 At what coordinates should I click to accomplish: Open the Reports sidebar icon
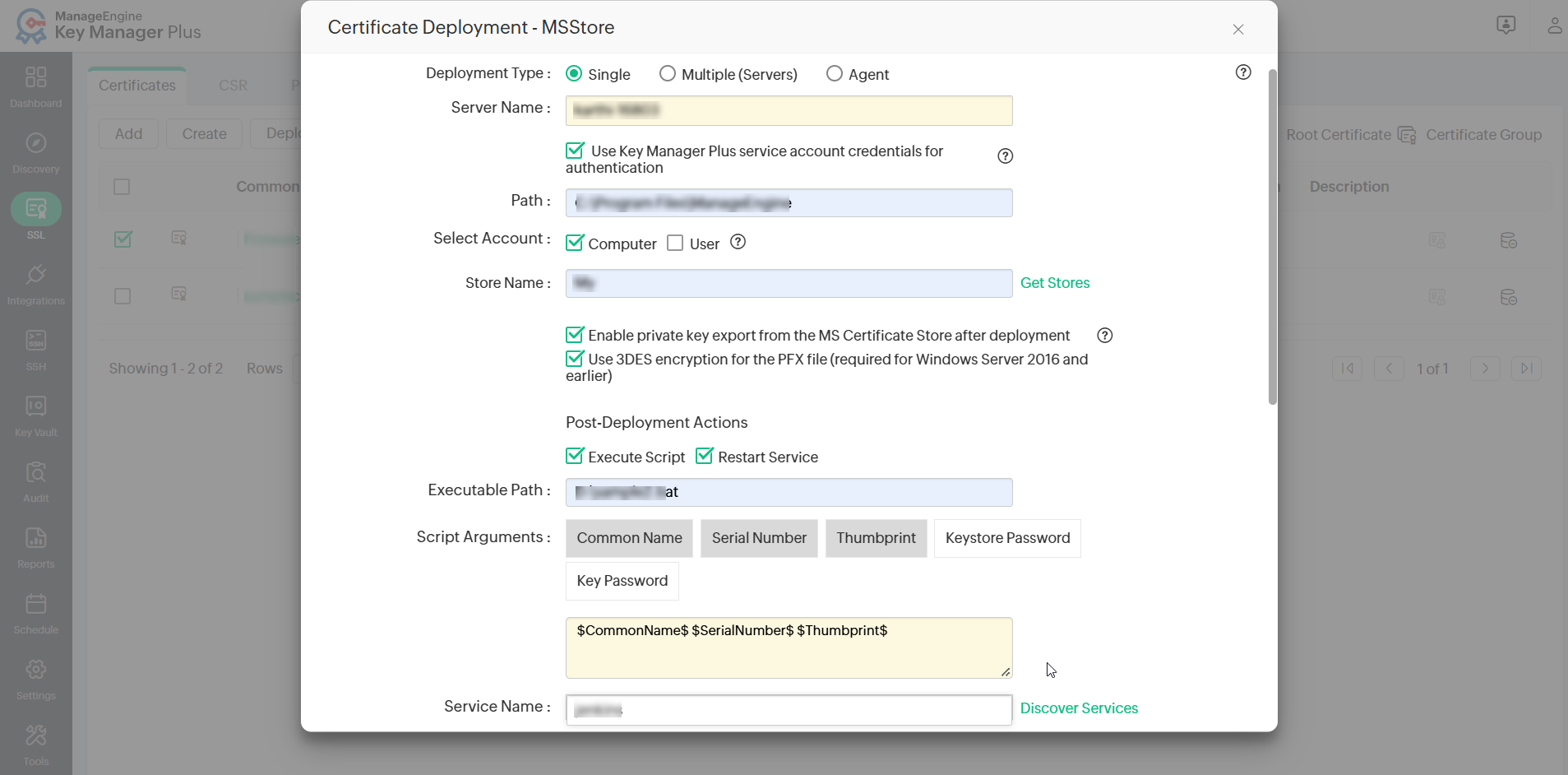[x=35, y=538]
